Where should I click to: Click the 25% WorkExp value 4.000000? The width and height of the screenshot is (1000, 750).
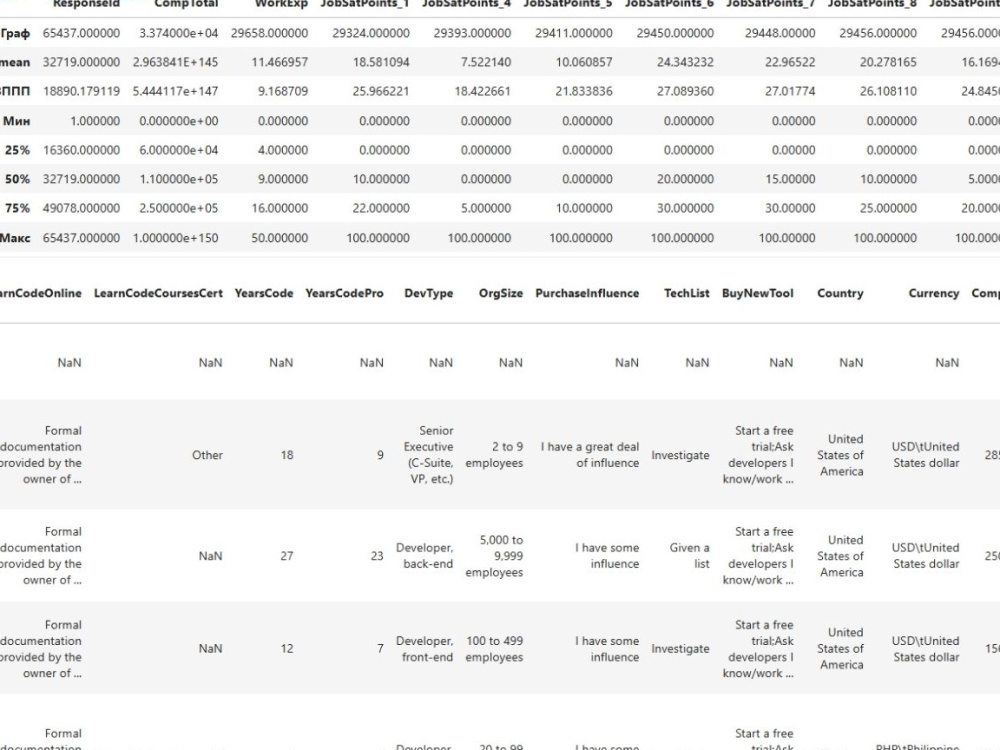pyautogui.click(x=283, y=151)
